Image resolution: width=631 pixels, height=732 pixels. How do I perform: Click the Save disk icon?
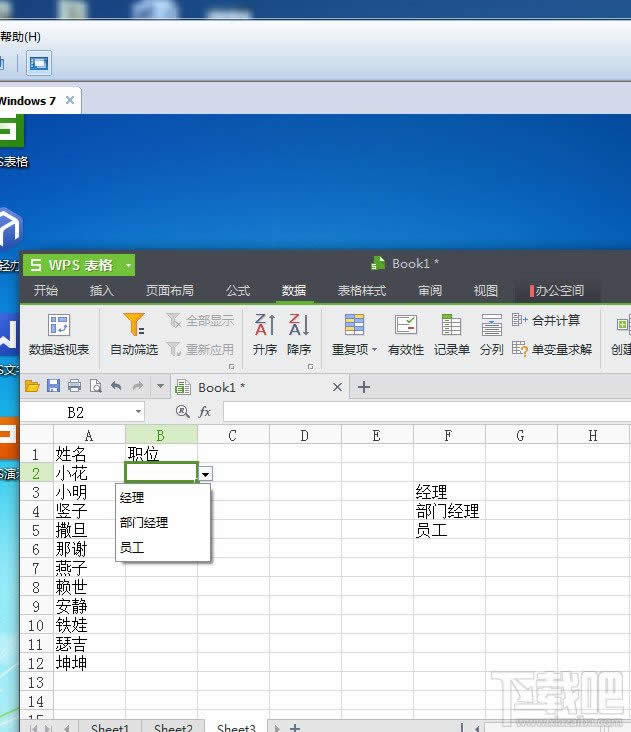[53, 386]
